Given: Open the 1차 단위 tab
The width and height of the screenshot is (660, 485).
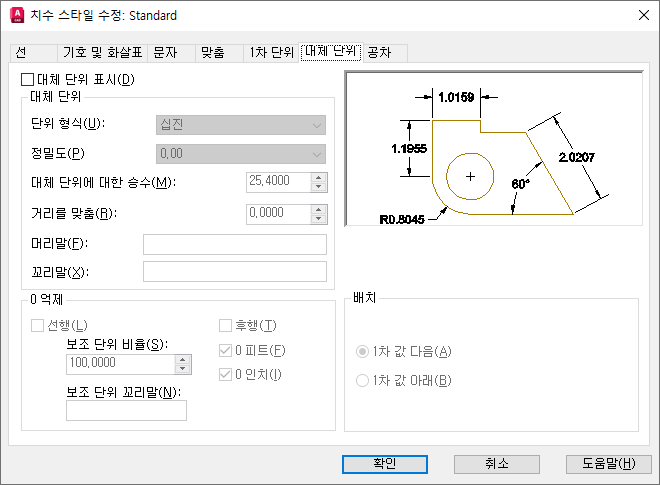Looking at the screenshot, I should coord(271,53).
